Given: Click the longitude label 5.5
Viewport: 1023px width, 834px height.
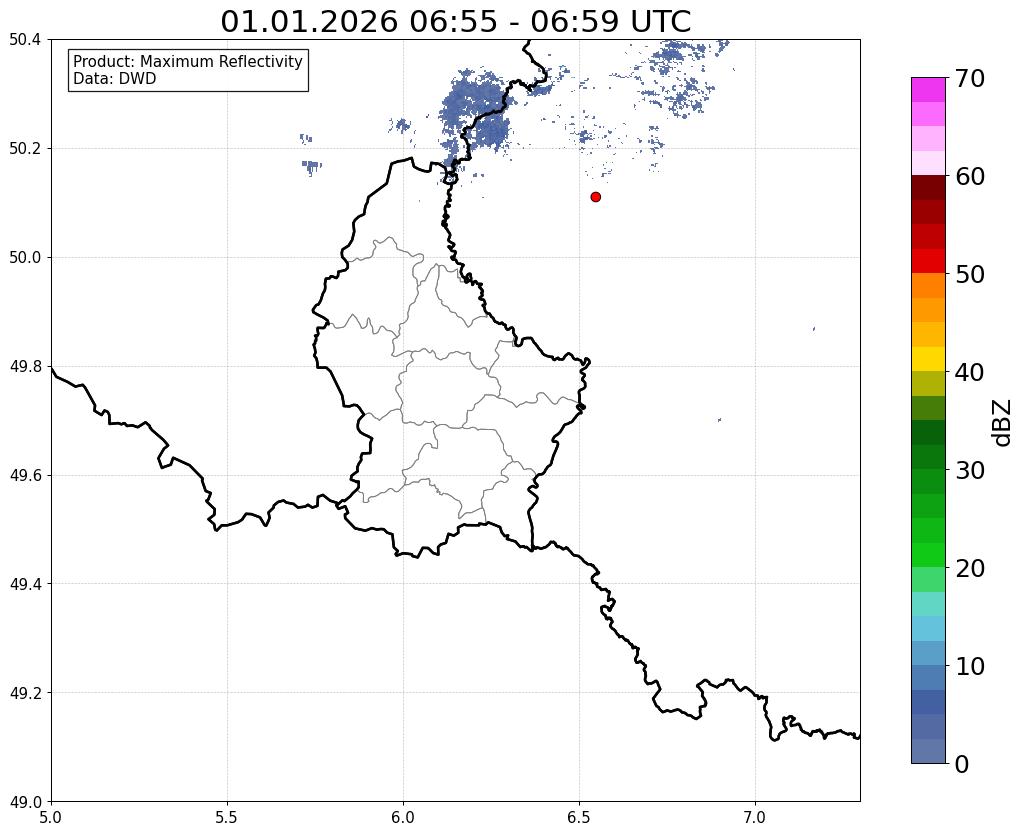Looking at the screenshot, I should (x=227, y=817).
